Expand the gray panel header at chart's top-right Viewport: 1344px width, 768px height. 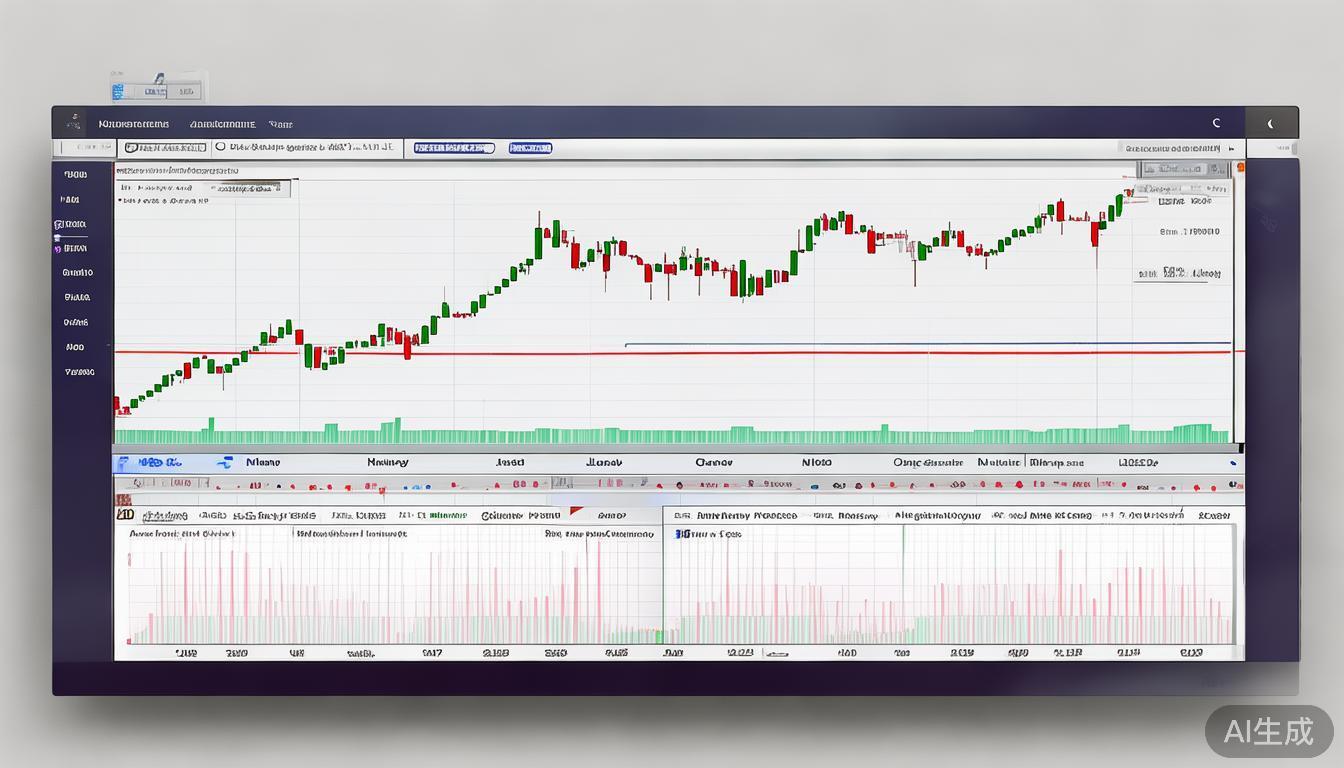(x=1185, y=169)
